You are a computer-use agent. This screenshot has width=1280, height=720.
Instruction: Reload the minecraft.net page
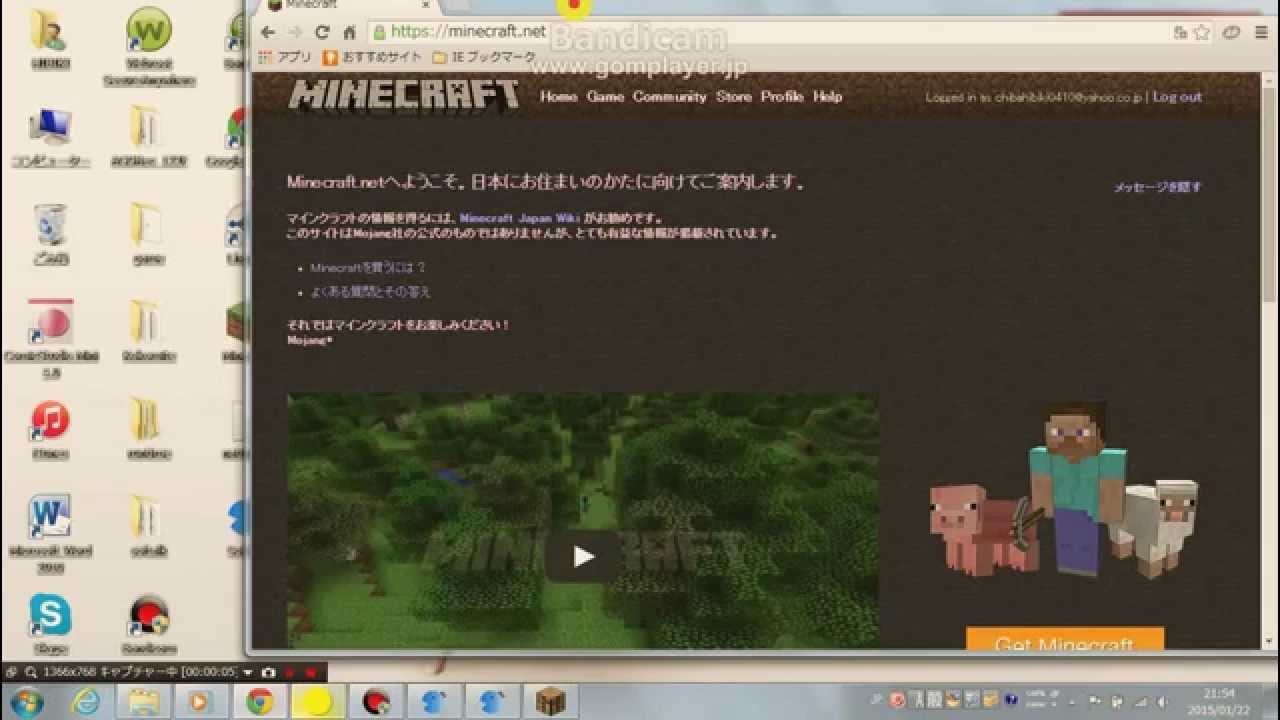coord(322,32)
